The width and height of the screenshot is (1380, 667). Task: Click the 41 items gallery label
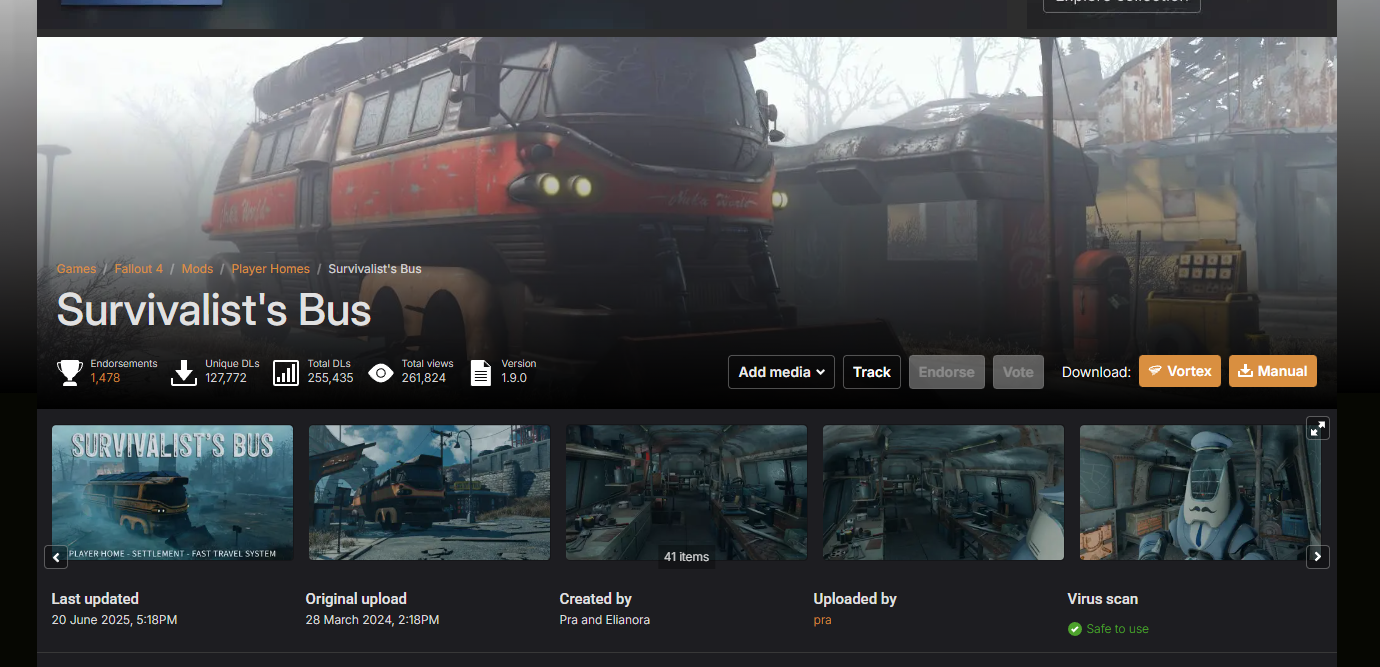click(x=686, y=557)
